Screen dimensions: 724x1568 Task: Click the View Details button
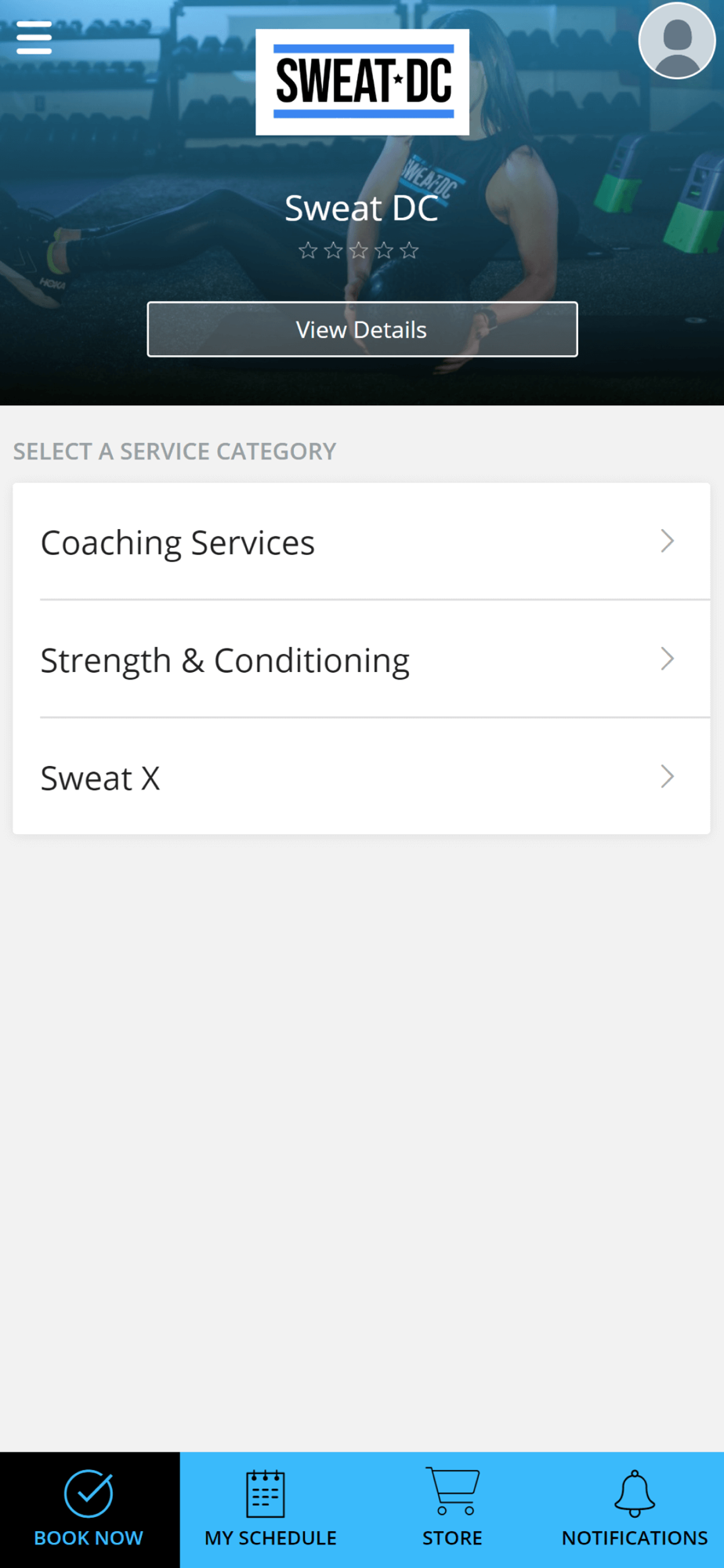tap(362, 329)
